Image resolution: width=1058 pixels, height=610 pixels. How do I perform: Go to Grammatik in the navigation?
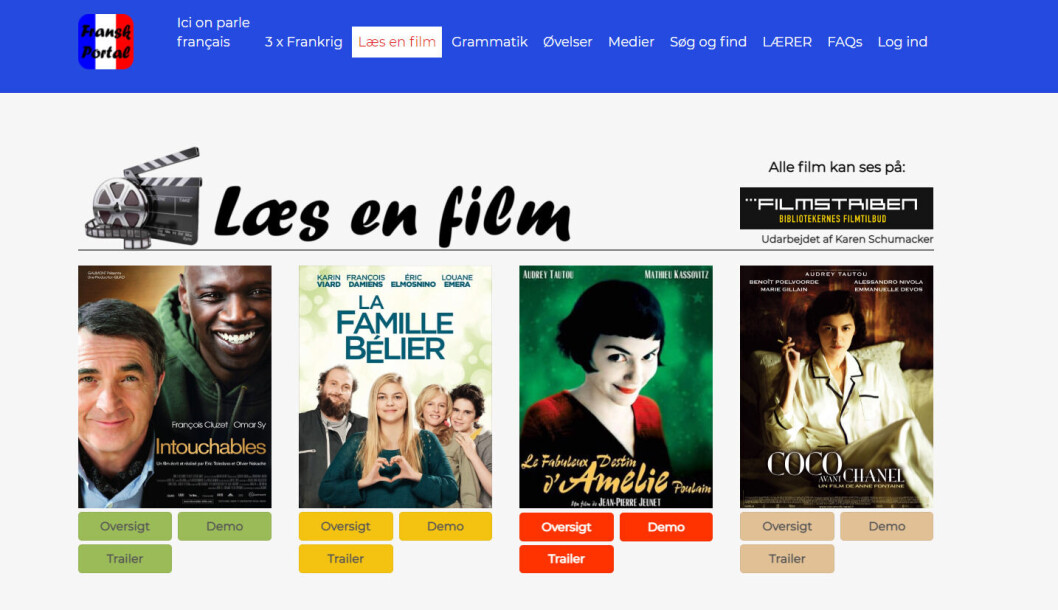[489, 42]
